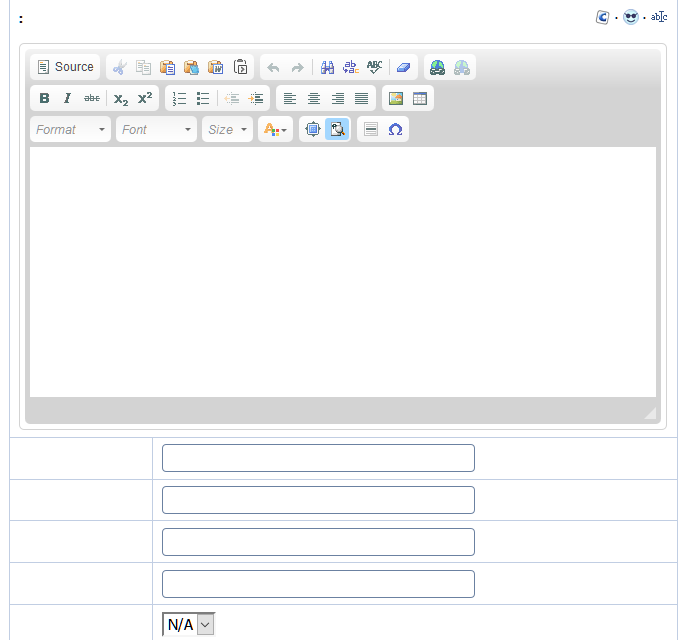
Task: Toggle Maximize editor button
Action: coord(312,129)
